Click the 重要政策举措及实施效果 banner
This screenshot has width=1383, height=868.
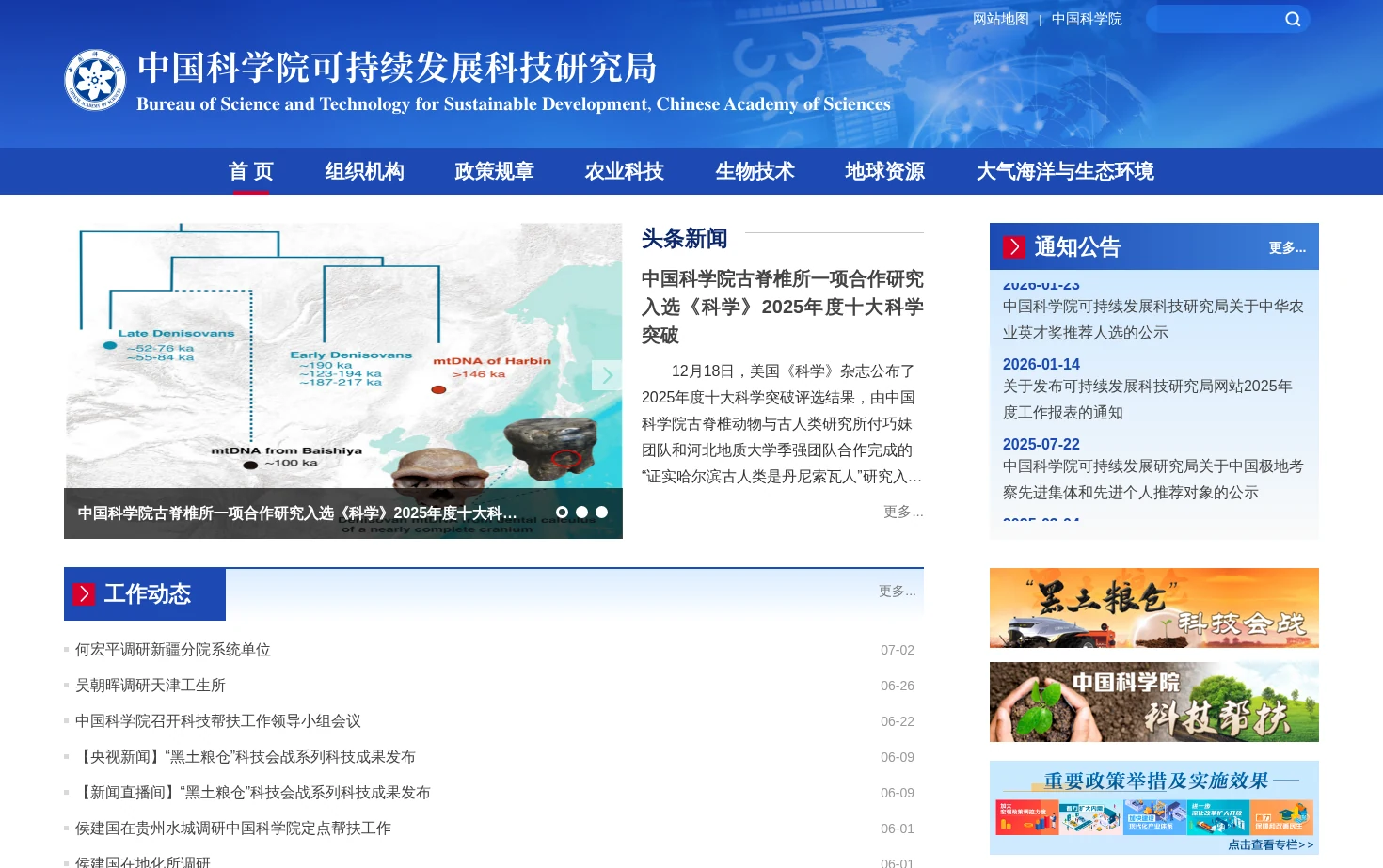pyautogui.click(x=1154, y=807)
